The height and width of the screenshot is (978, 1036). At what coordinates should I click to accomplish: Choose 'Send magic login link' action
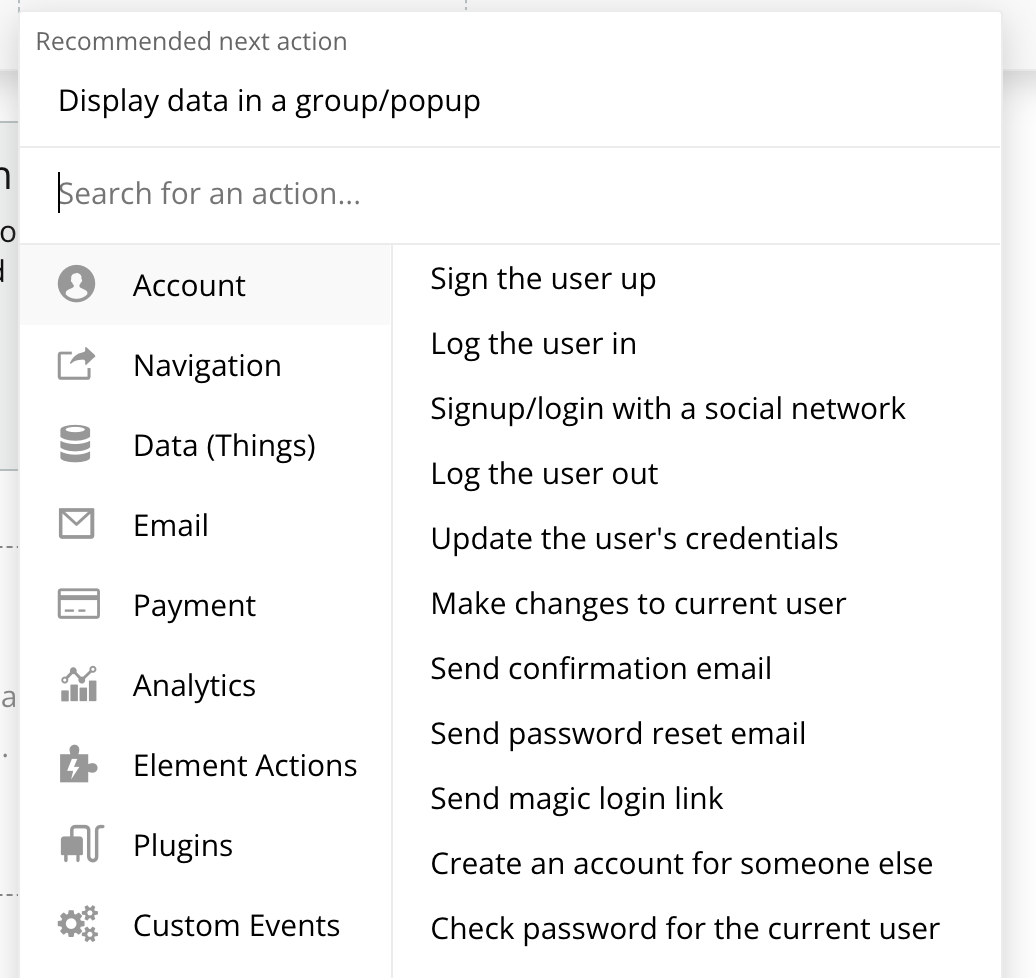point(576,799)
